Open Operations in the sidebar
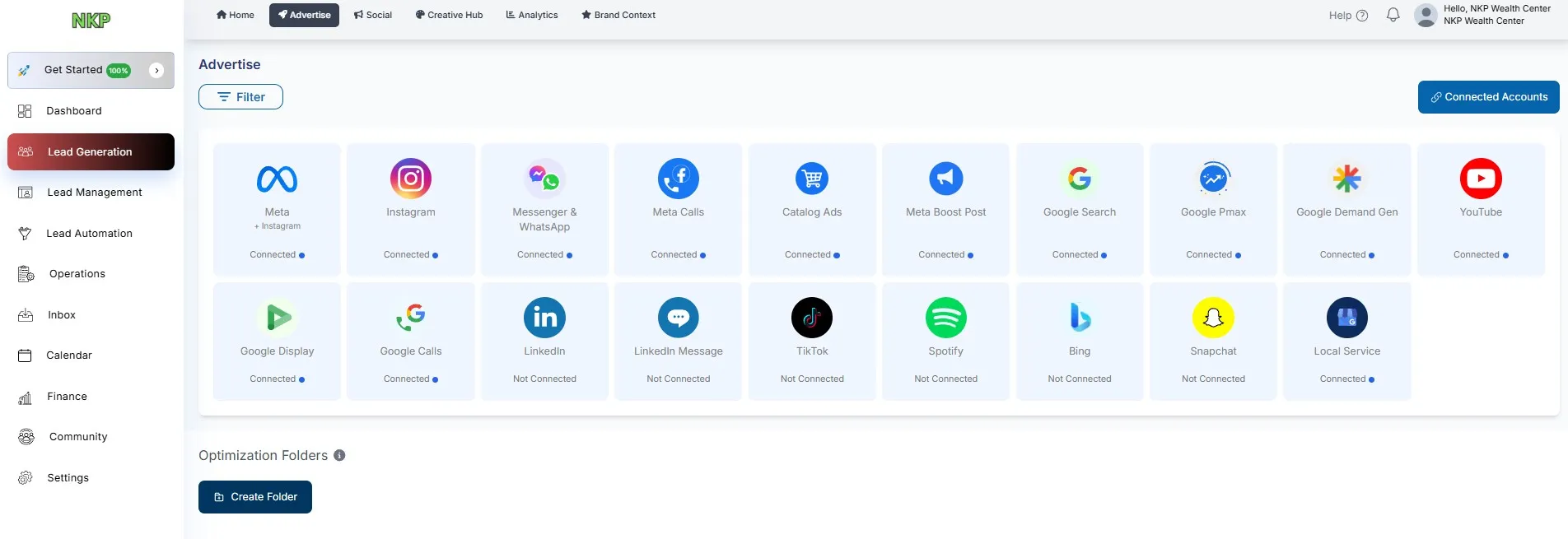 91,274
